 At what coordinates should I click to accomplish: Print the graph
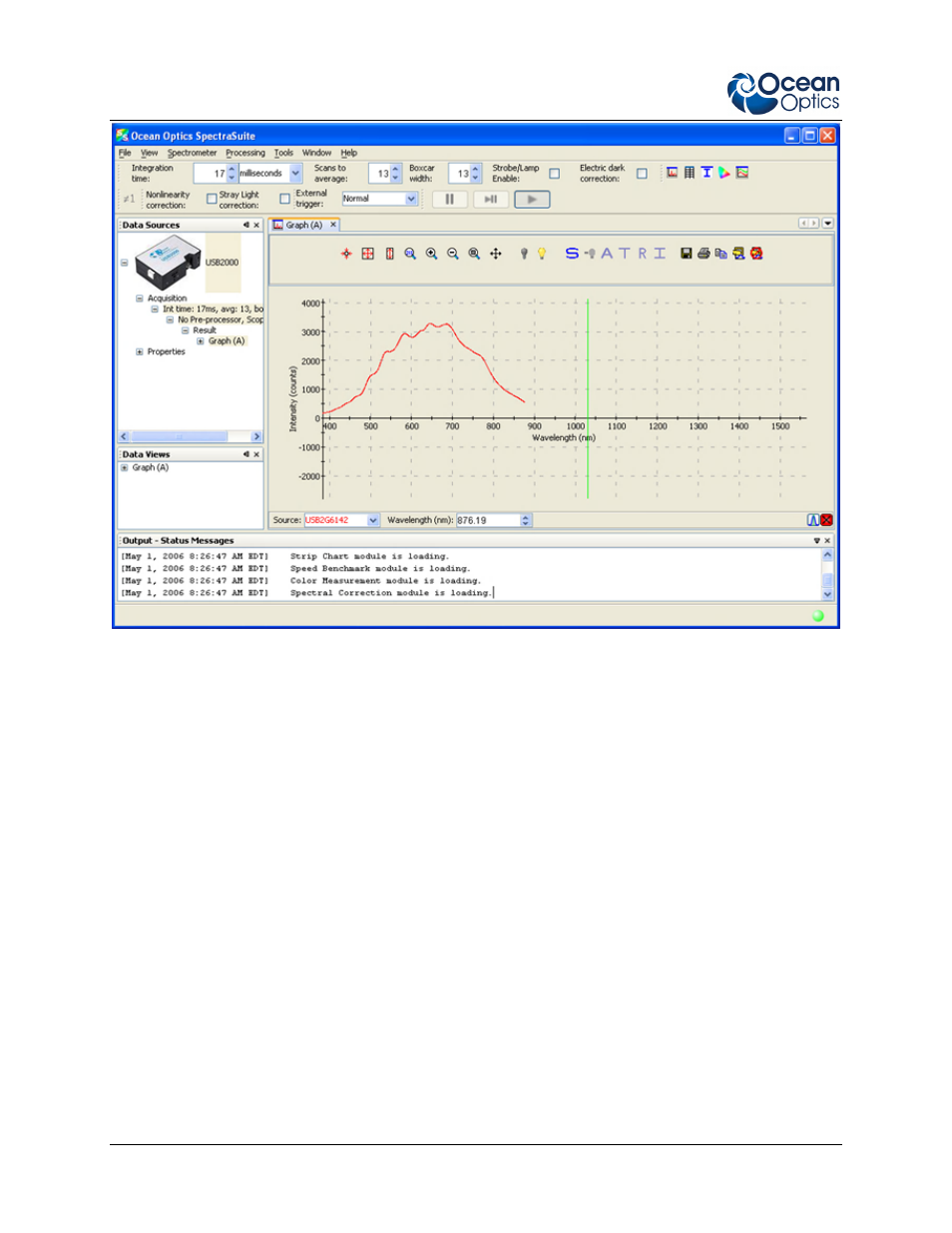tap(704, 254)
